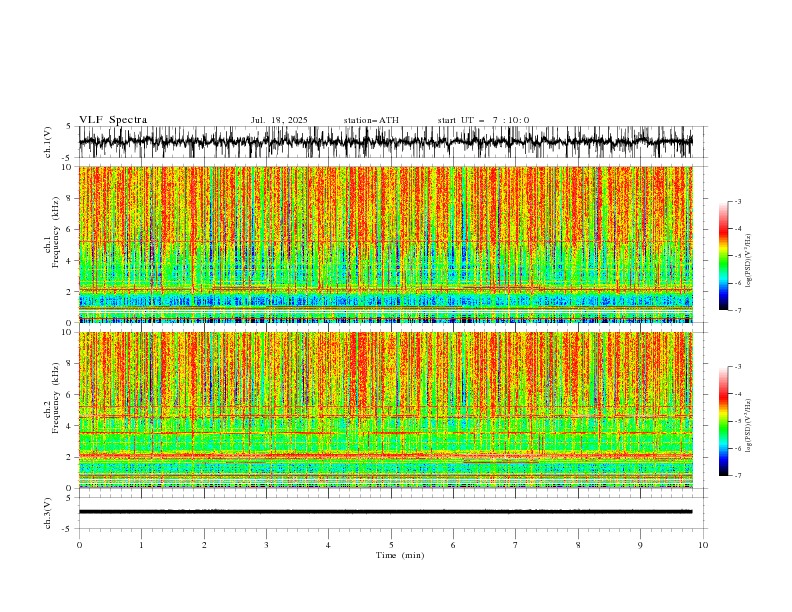Click the log(PSD) label beside ch.2 colorbar
Screen dimensions: 792x612
coord(748,426)
